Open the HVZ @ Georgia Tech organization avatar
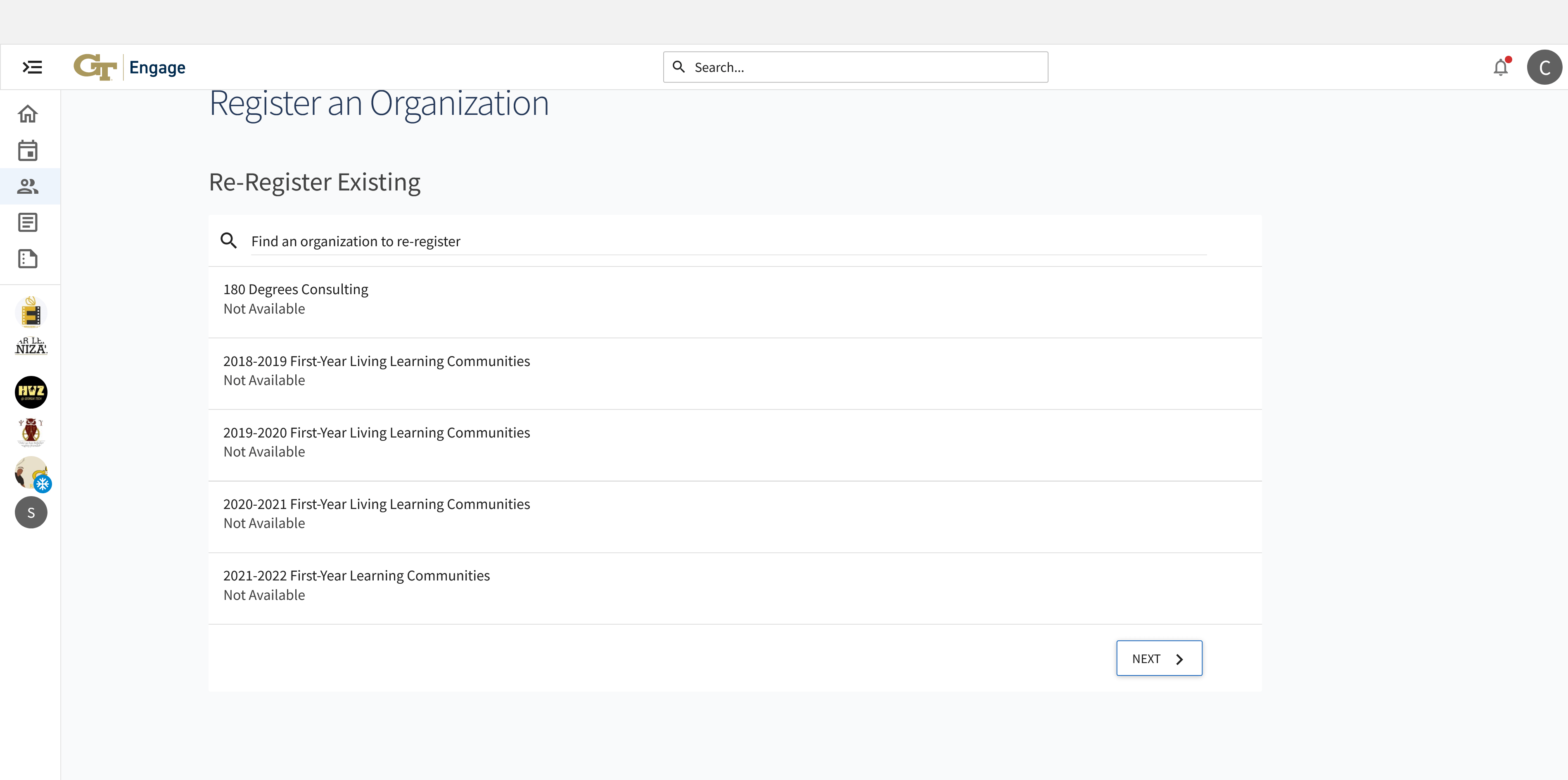 click(31, 392)
